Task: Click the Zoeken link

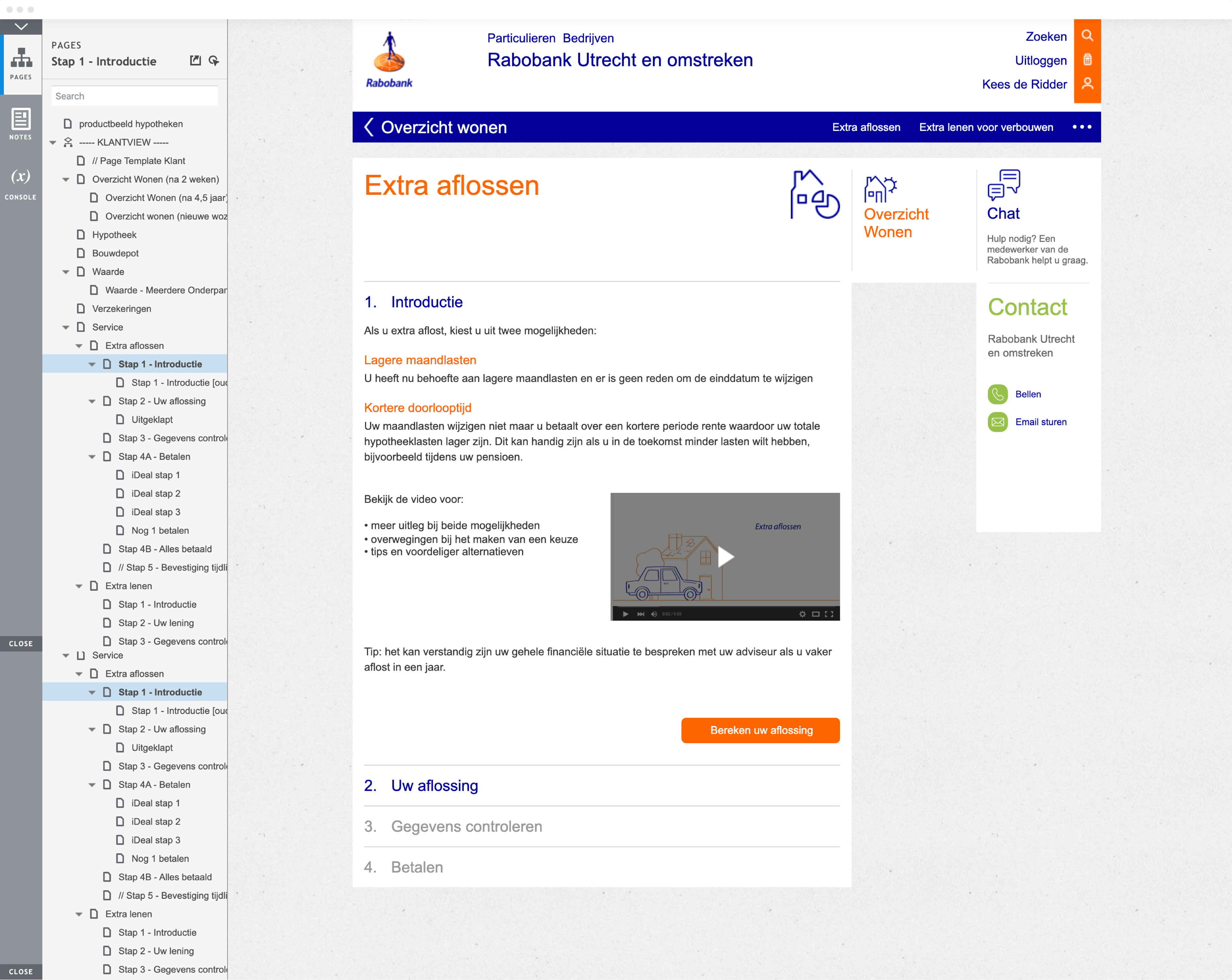Action: [1046, 37]
